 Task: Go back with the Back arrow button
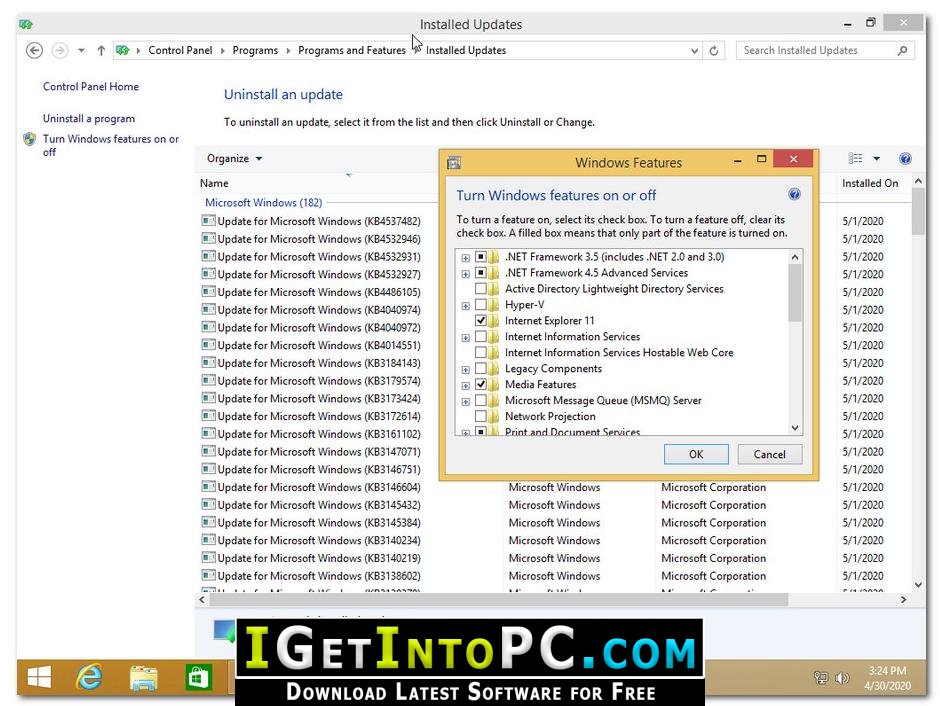point(35,50)
